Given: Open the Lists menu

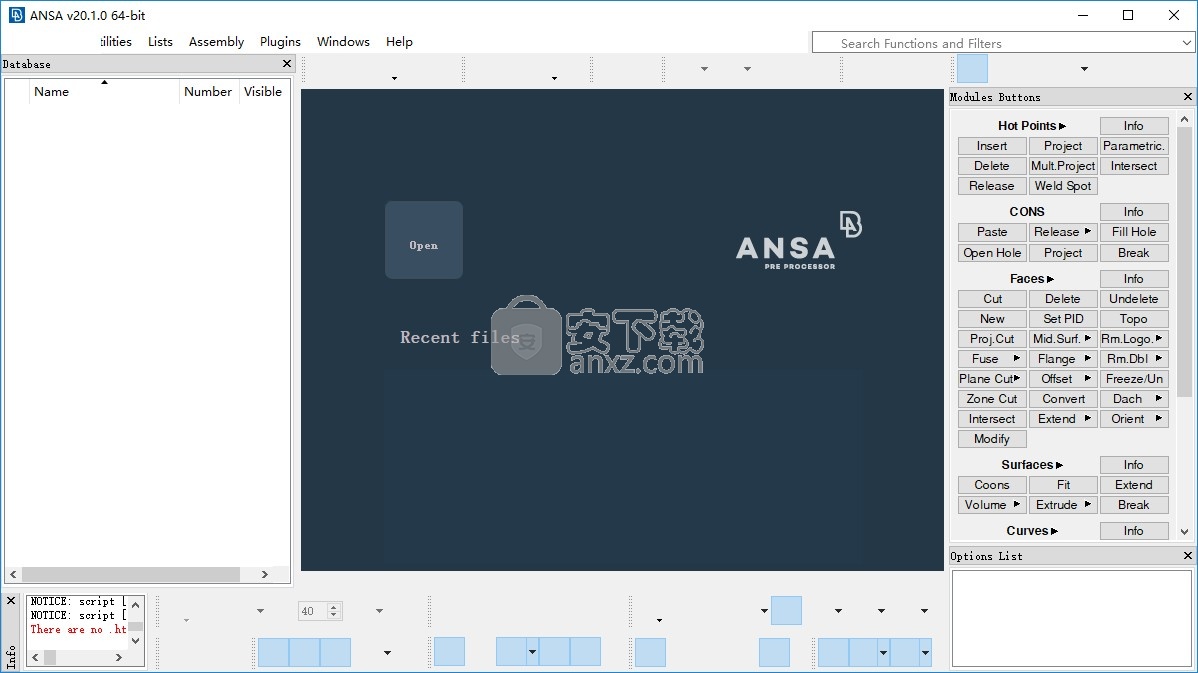Looking at the screenshot, I should click(160, 42).
